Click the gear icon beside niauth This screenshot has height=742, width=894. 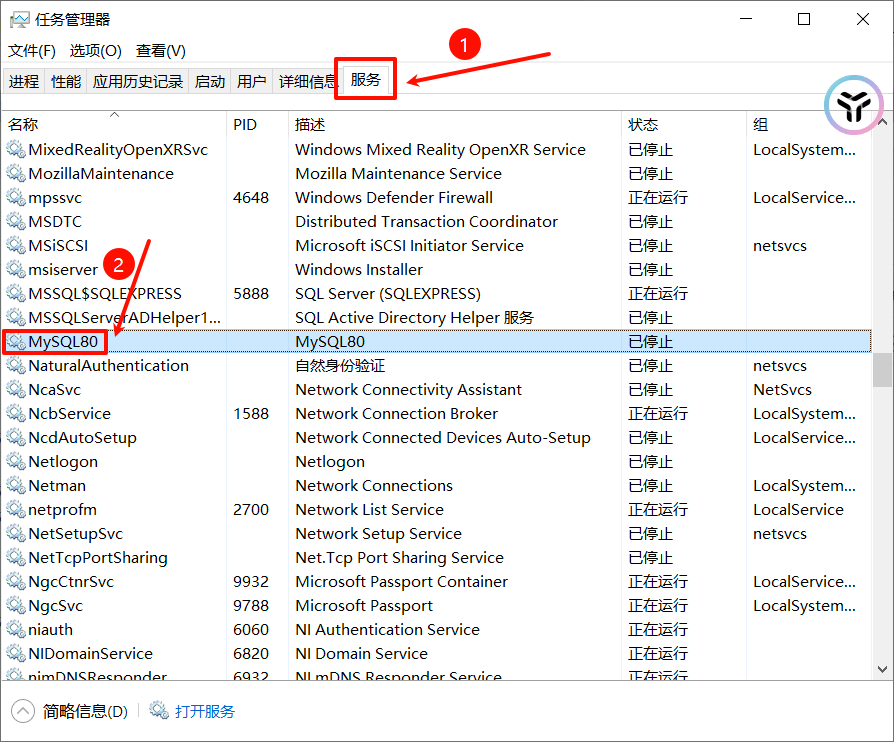point(16,629)
